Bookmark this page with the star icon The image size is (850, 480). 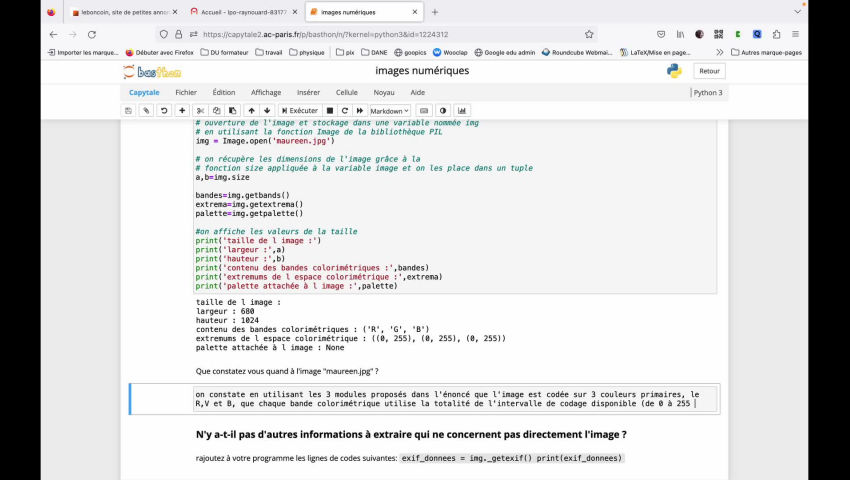589,33
